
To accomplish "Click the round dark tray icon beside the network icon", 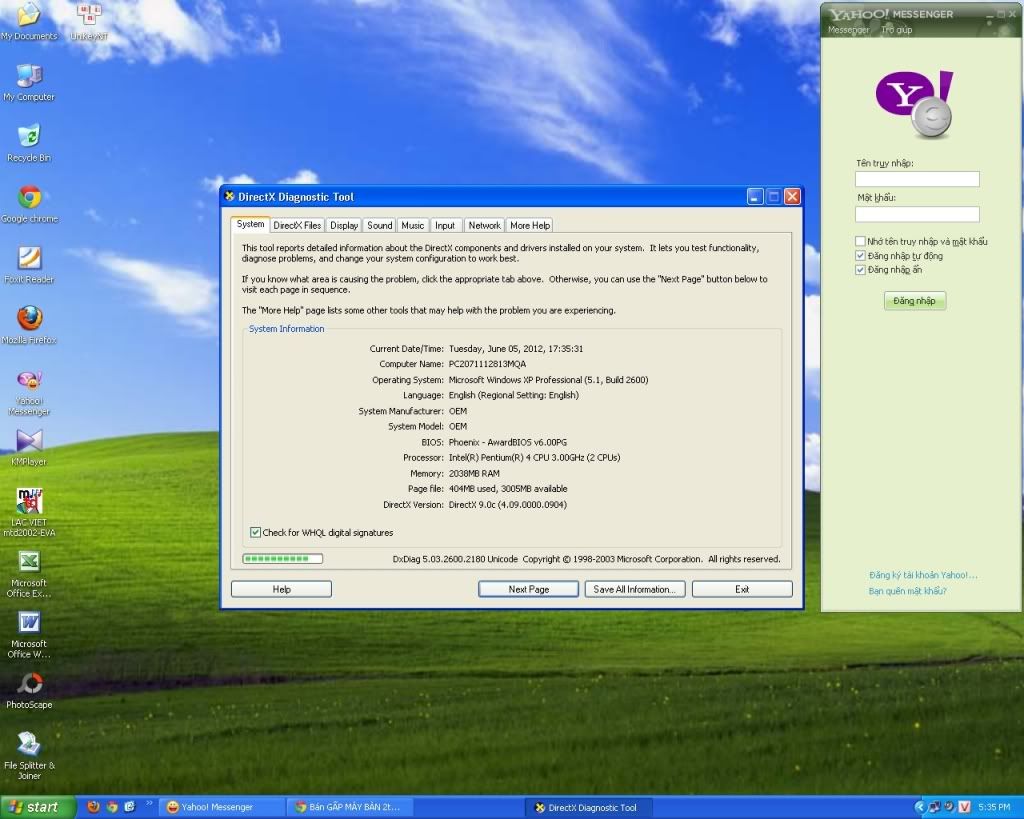I will 950,807.
